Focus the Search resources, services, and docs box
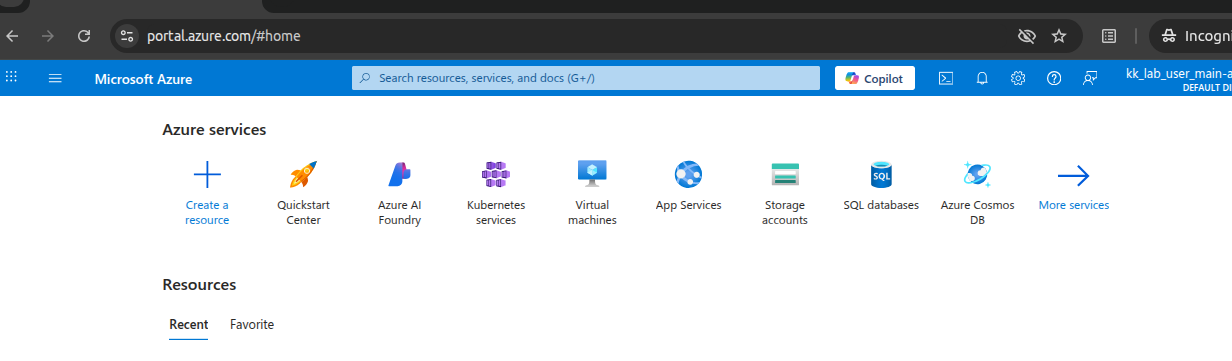This screenshot has height=361, width=1232. (x=586, y=78)
